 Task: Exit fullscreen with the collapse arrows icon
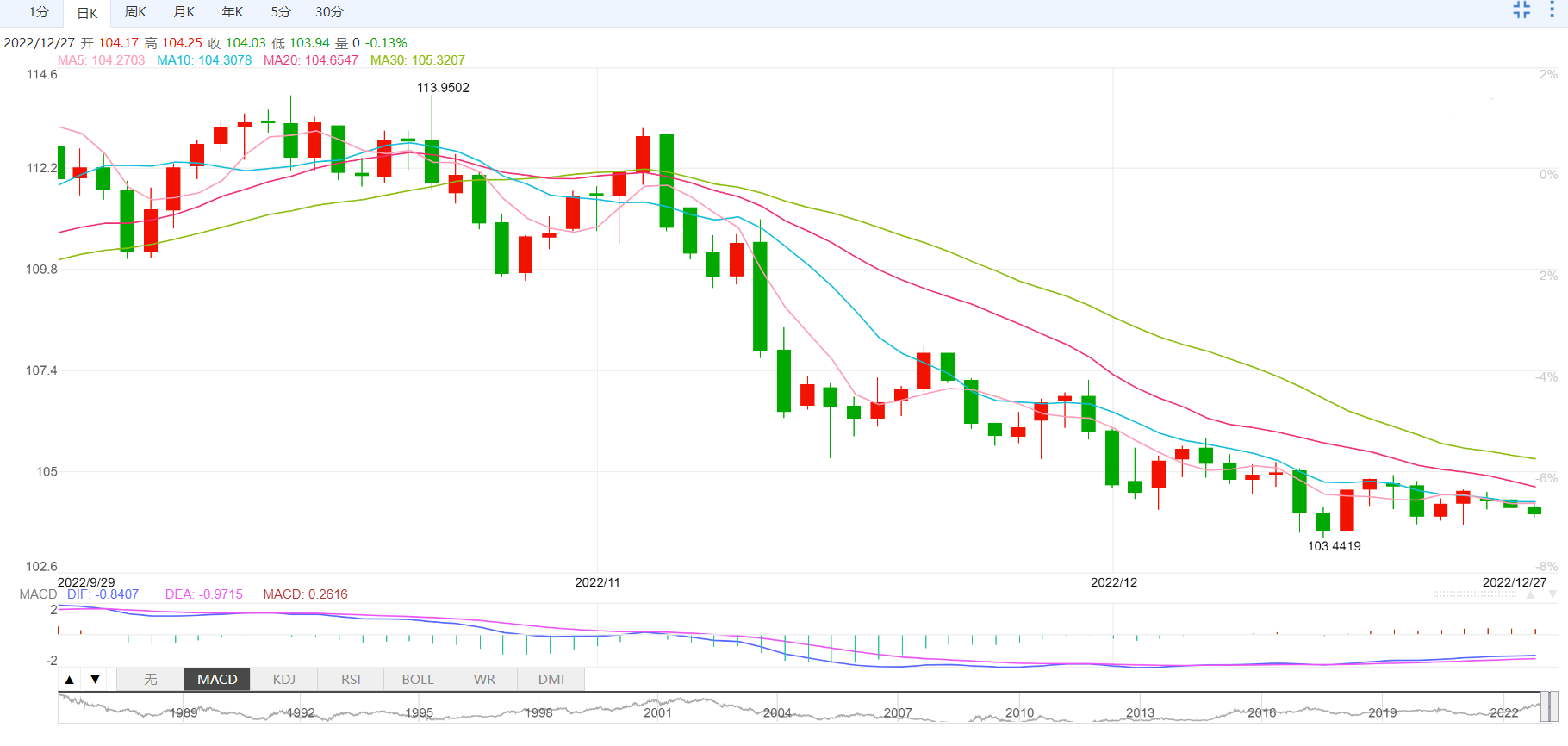(x=1521, y=9)
